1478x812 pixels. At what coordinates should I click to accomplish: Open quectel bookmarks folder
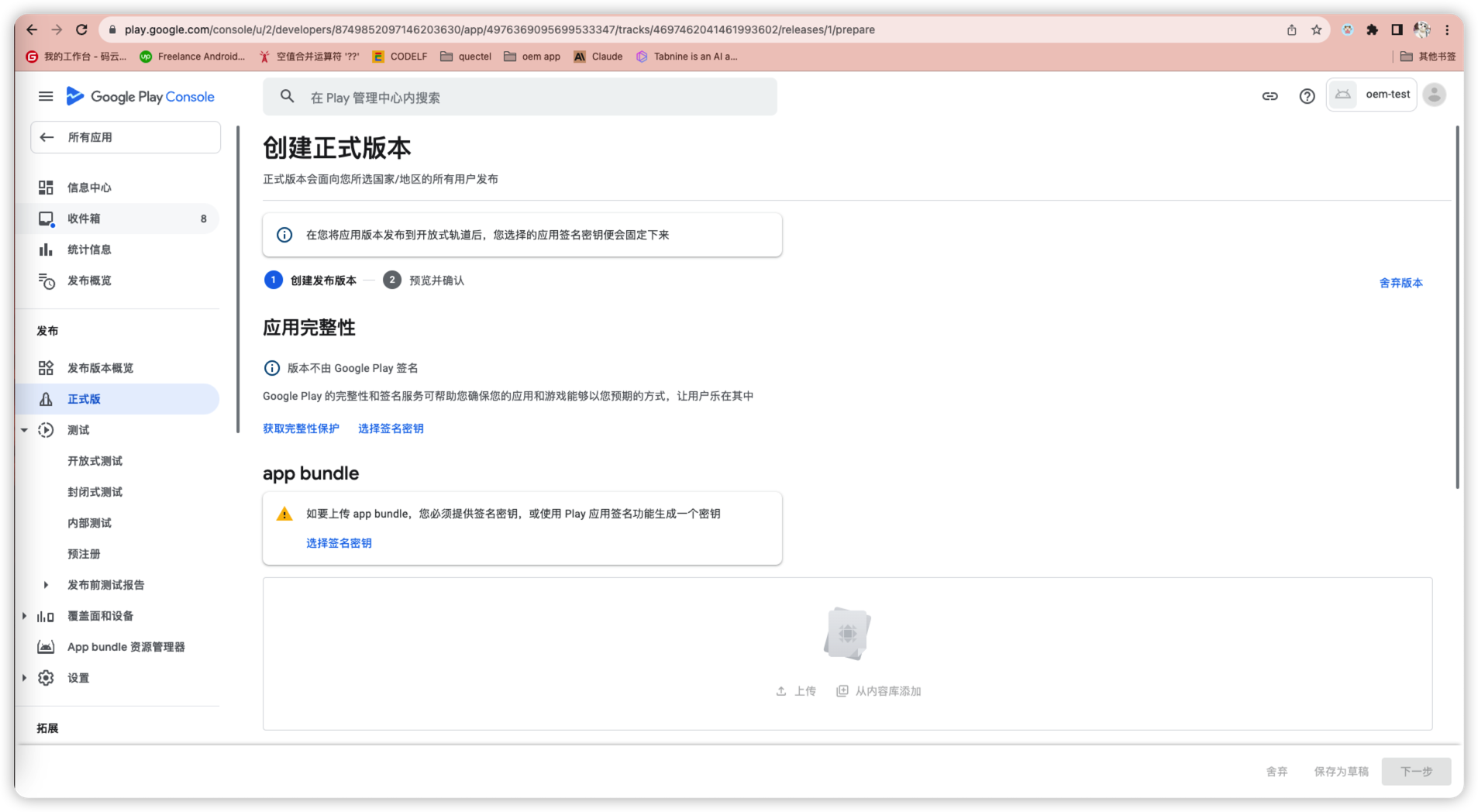466,57
